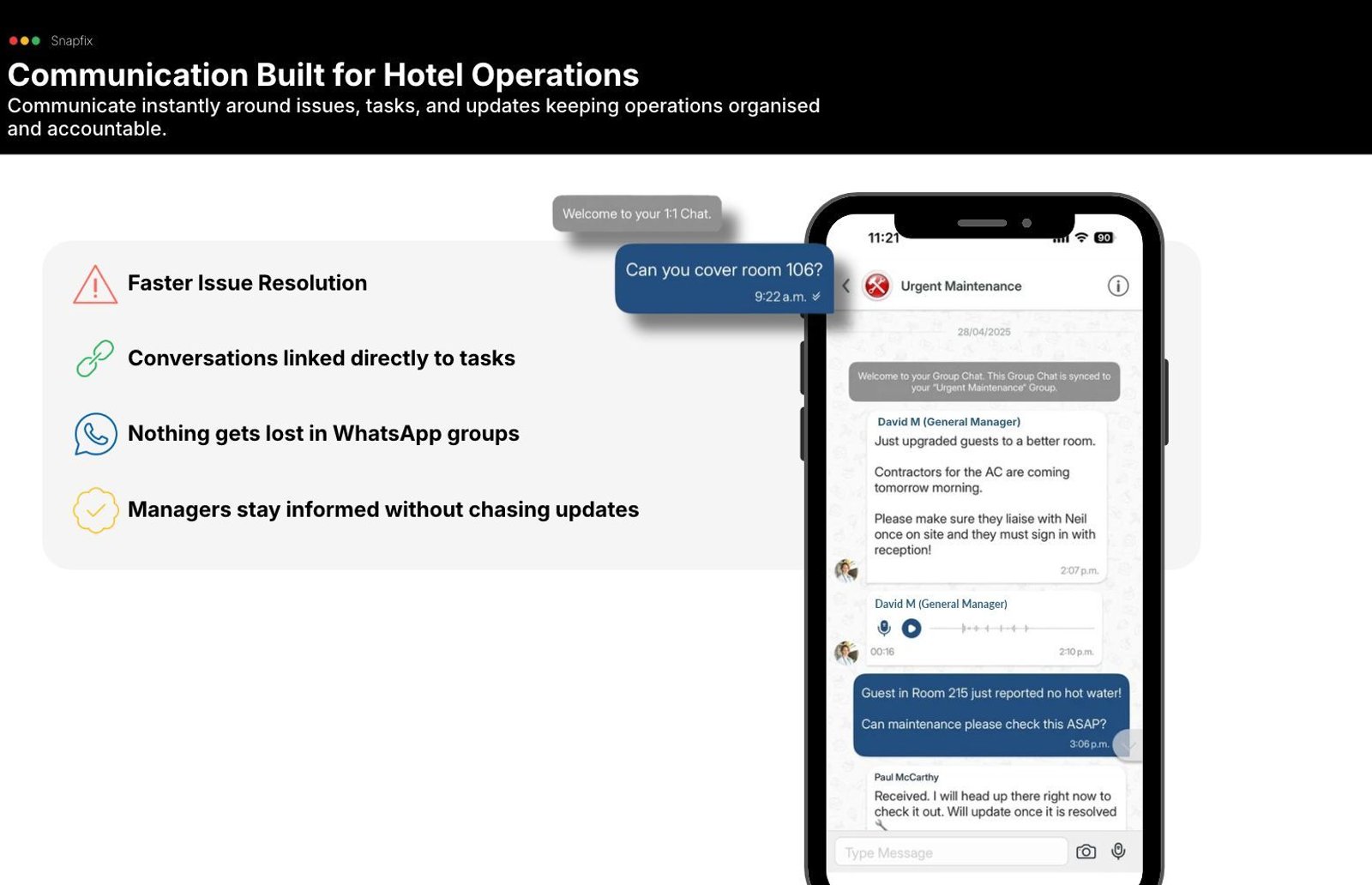
Task: Click the phone battery indicator showing 90
Action: (1104, 238)
